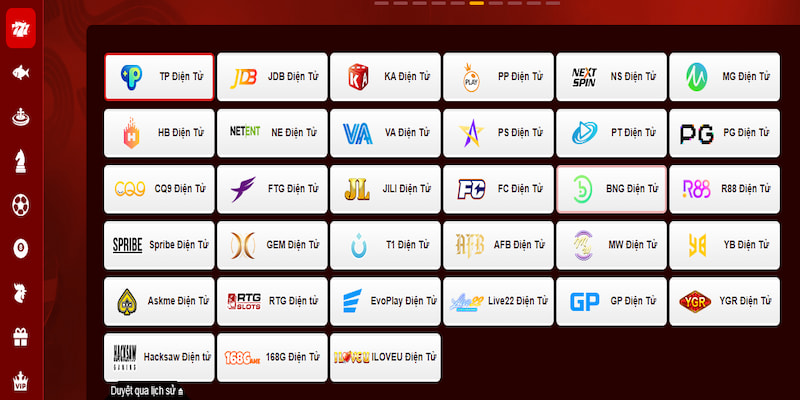Choose the KA Điện Tử provider card

[x=385, y=77]
